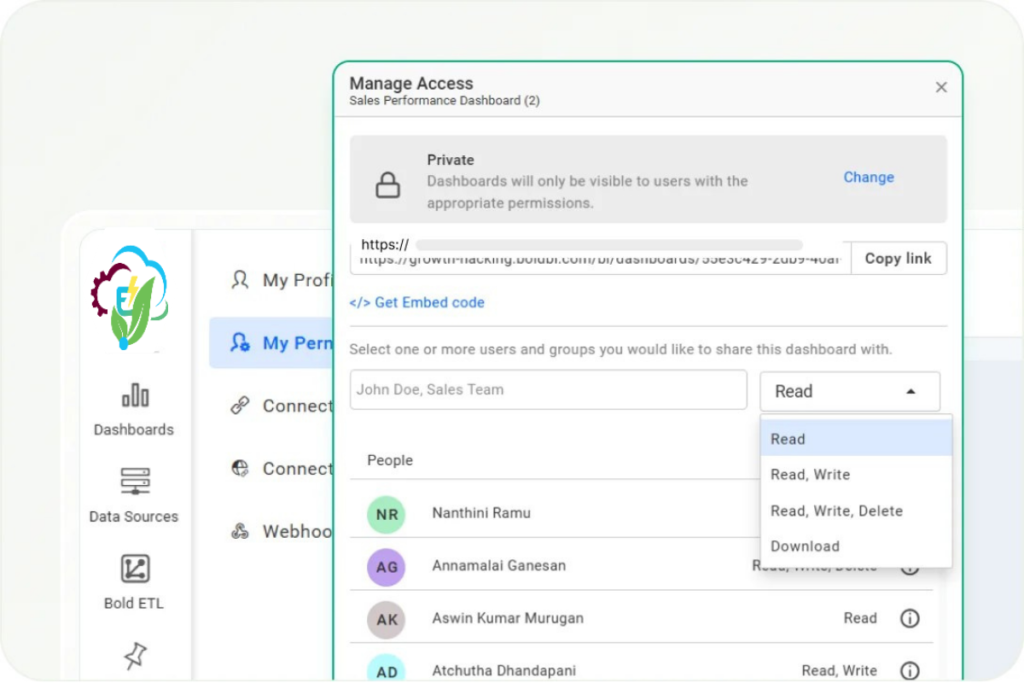Click the Copy link button

click(x=898, y=258)
